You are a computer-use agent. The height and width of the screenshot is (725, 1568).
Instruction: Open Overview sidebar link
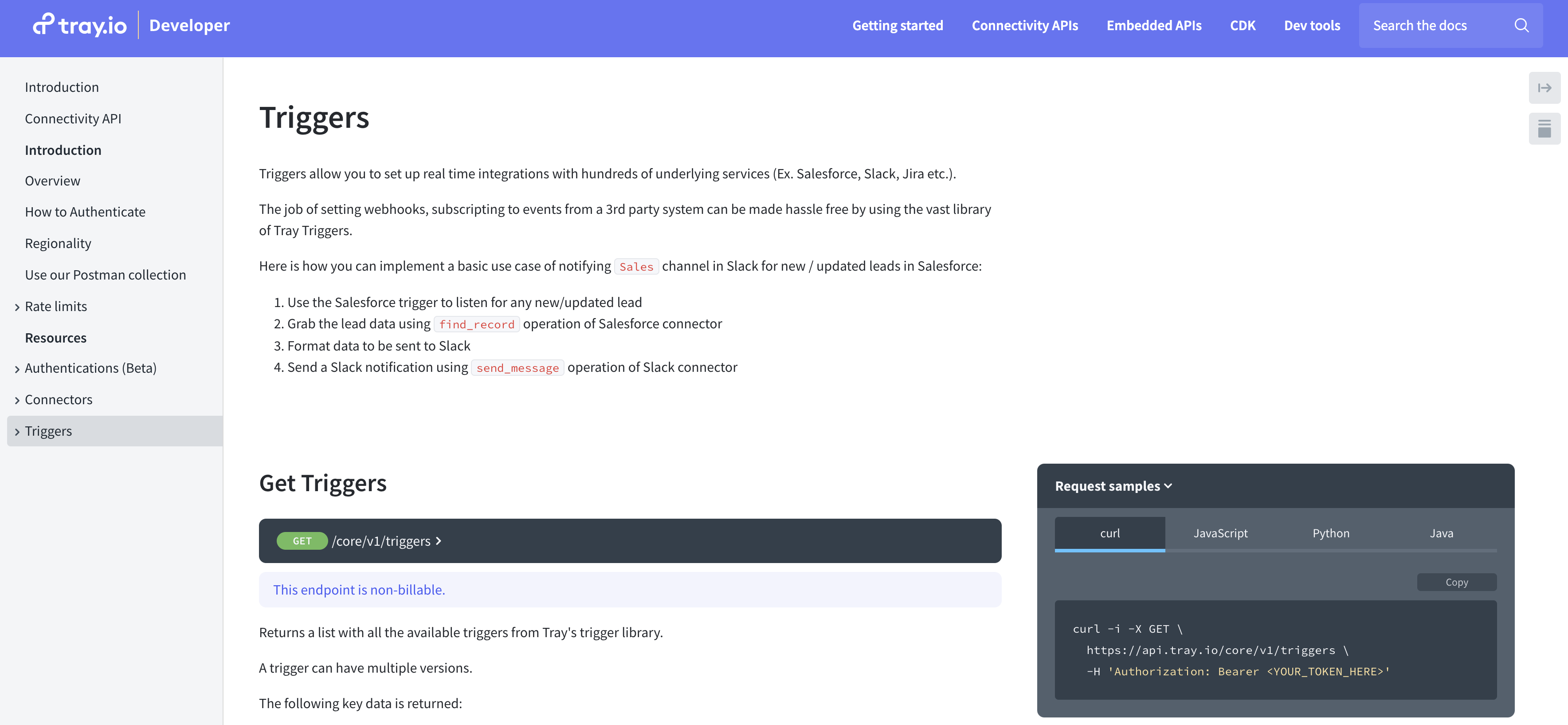click(x=52, y=181)
